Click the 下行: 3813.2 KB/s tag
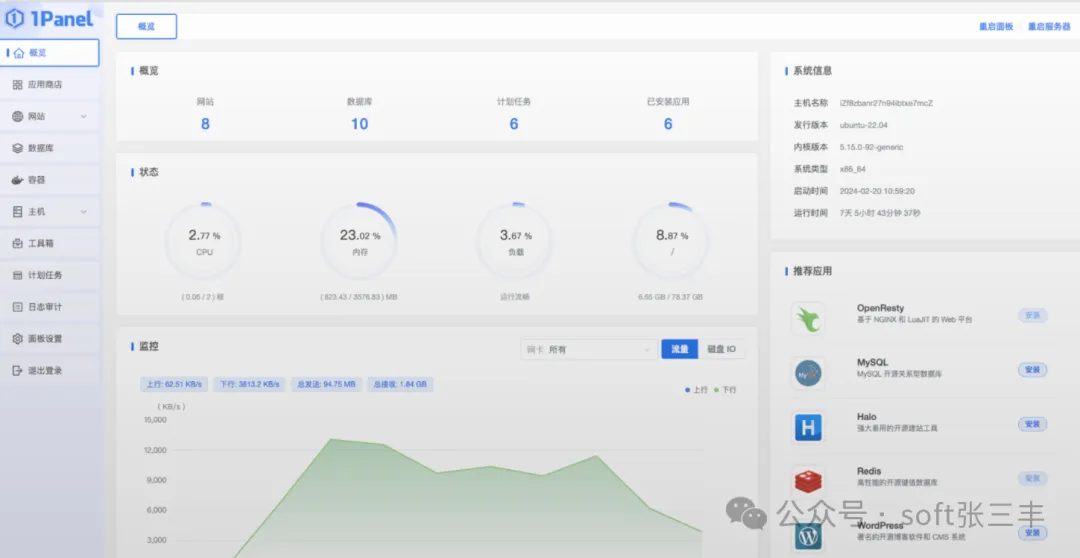Image resolution: width=1080 pixels, height=558 pixels. point(249,384)
